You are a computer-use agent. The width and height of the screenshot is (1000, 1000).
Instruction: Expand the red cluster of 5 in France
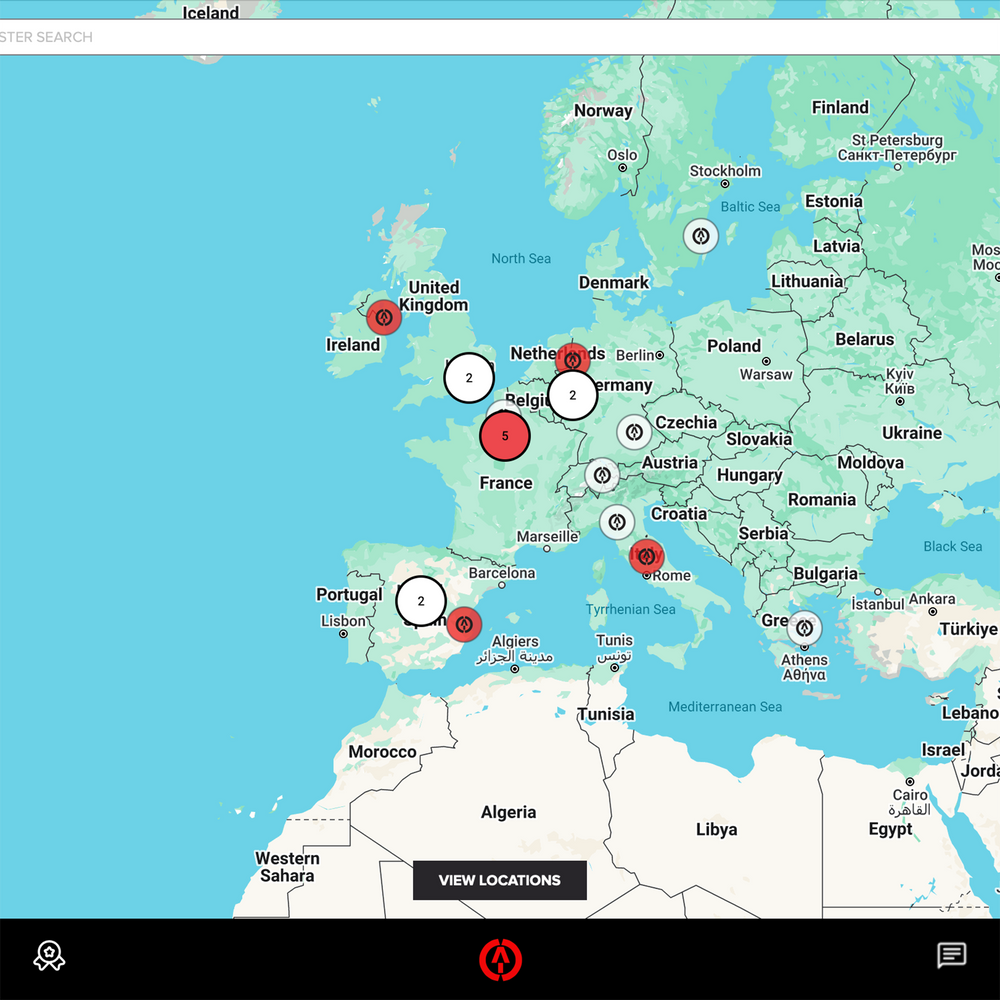click(x=505, y=436)
